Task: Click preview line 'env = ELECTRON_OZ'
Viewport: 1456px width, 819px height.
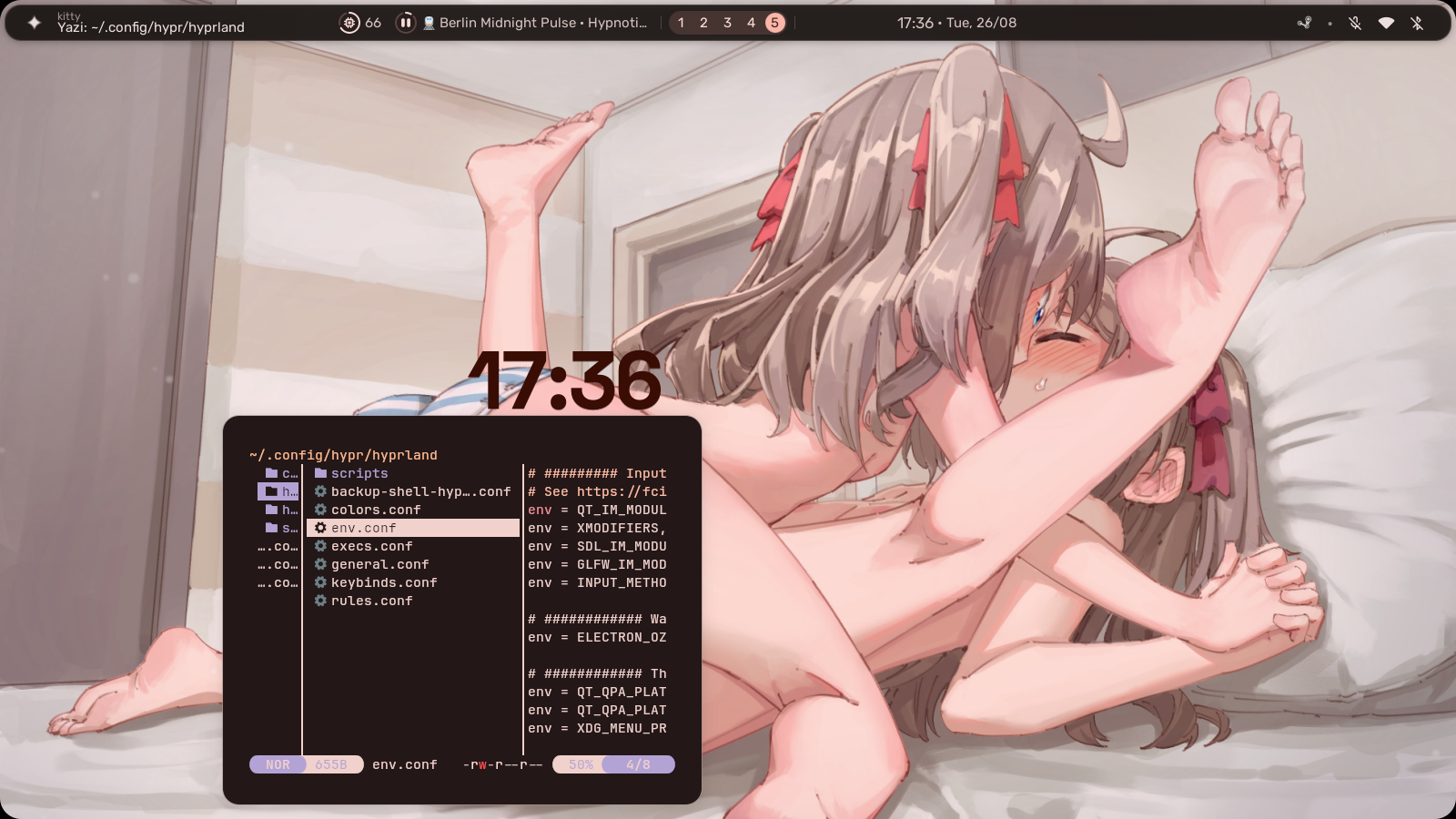Action: [x=597, y=637]
